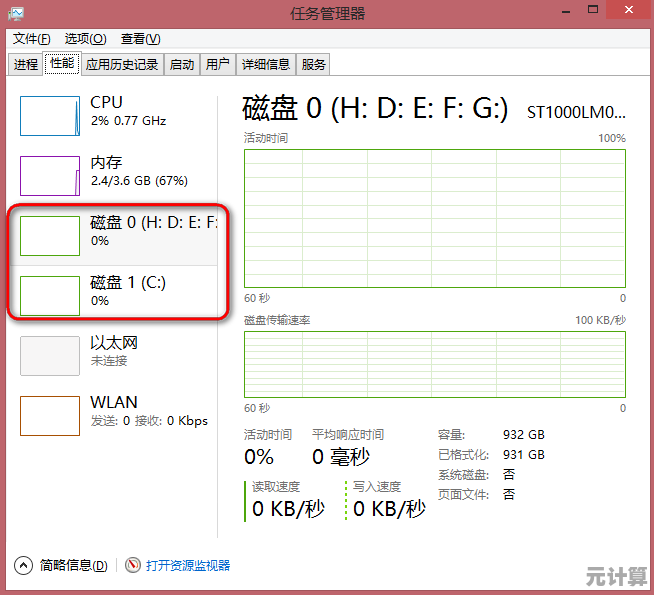Go to the 用户 tab
Viewport: 654px width, 595px height.
pos(218,64)
